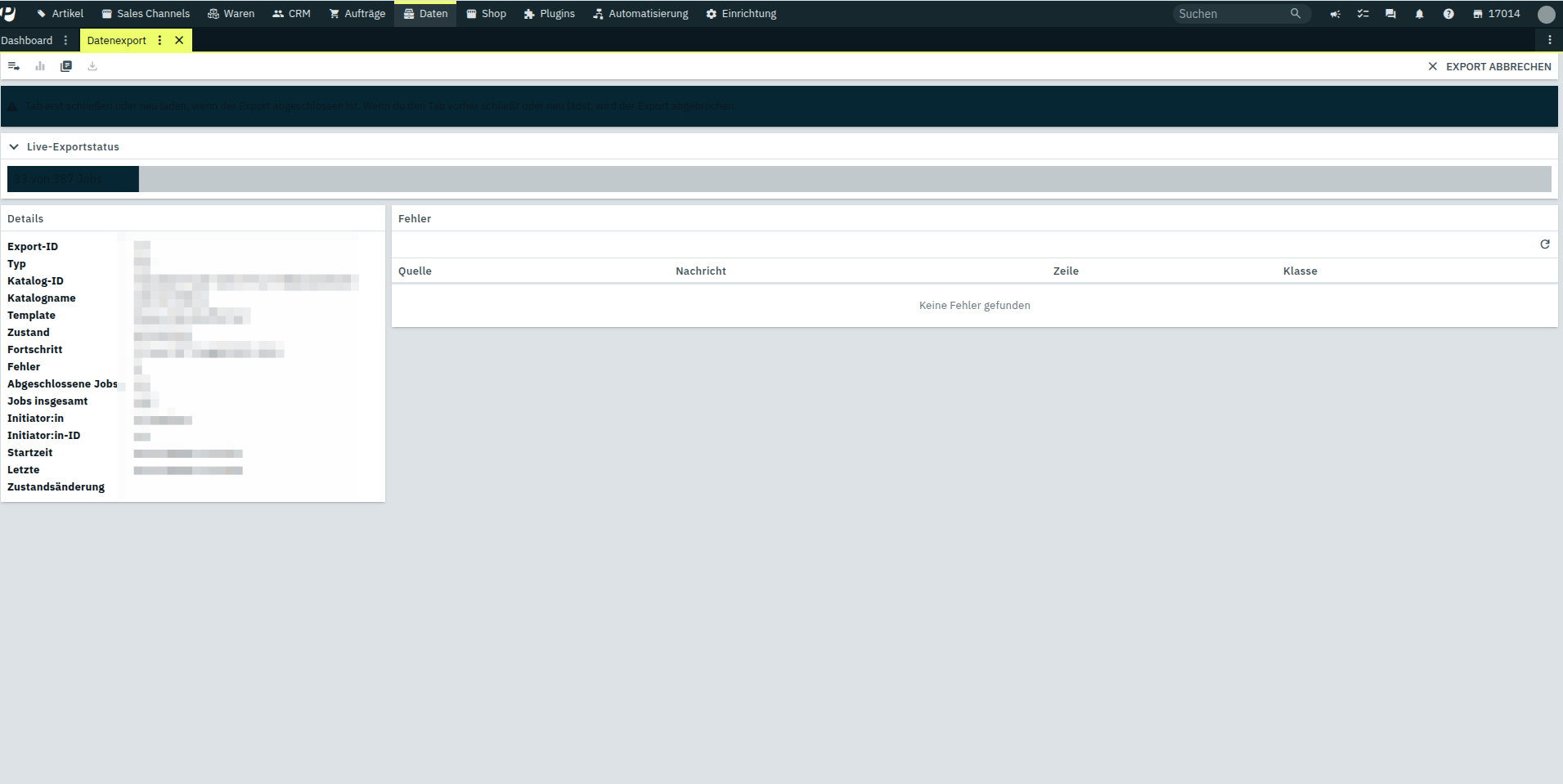Image resolution: width=1563 pixels, height=784 pixels.
Task: Open the Aufträge menu
Action: click(357, 14)
